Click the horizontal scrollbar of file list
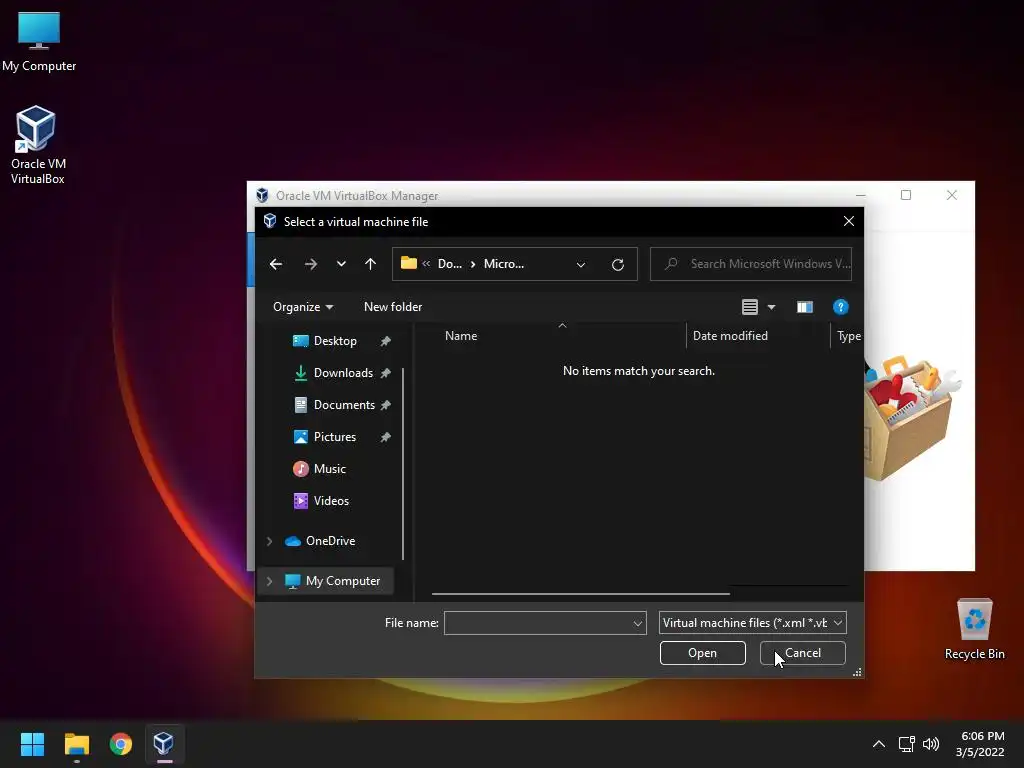This screenshot has width=1024, height=768. click(581, 594)
